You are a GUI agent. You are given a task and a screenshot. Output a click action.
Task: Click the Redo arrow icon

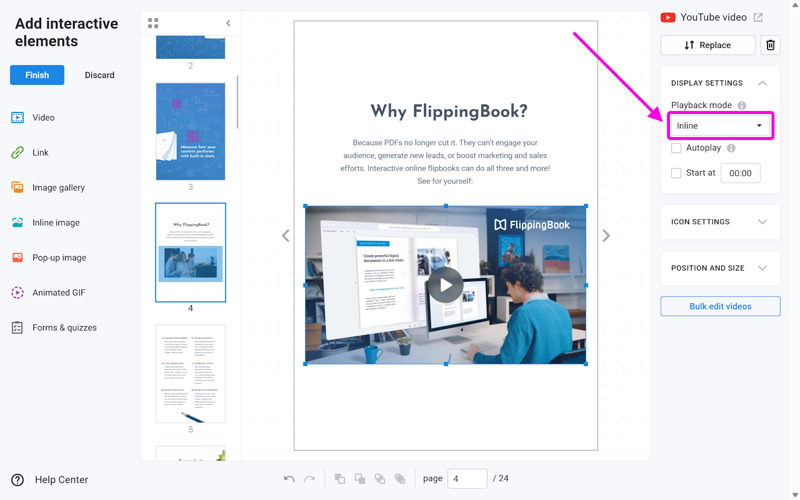(309, 479)
